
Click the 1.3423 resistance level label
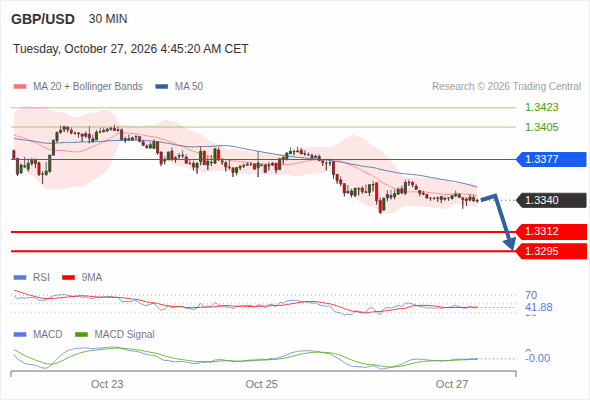pos(541,107)
